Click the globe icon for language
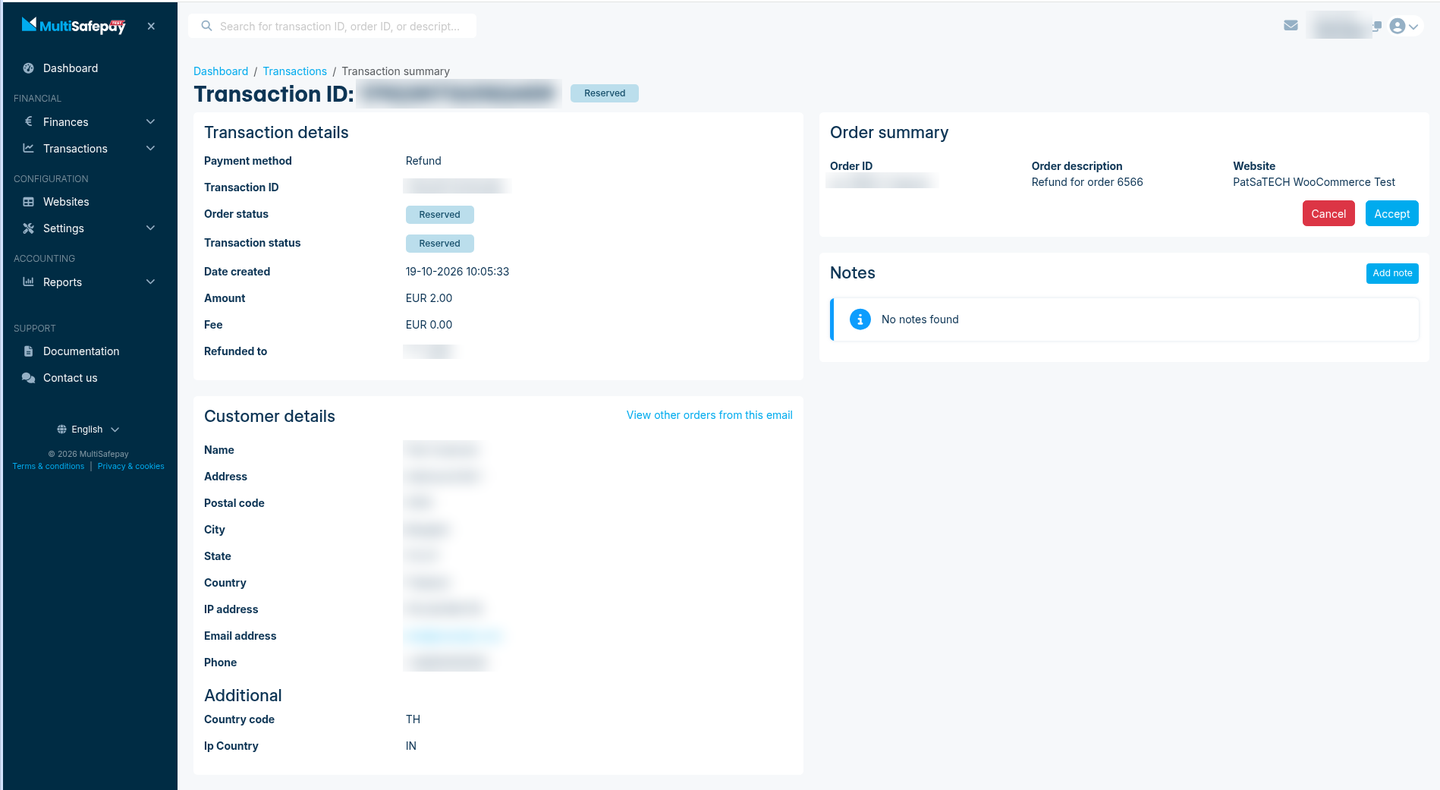 pyautogui.click(x=62, y=429)
